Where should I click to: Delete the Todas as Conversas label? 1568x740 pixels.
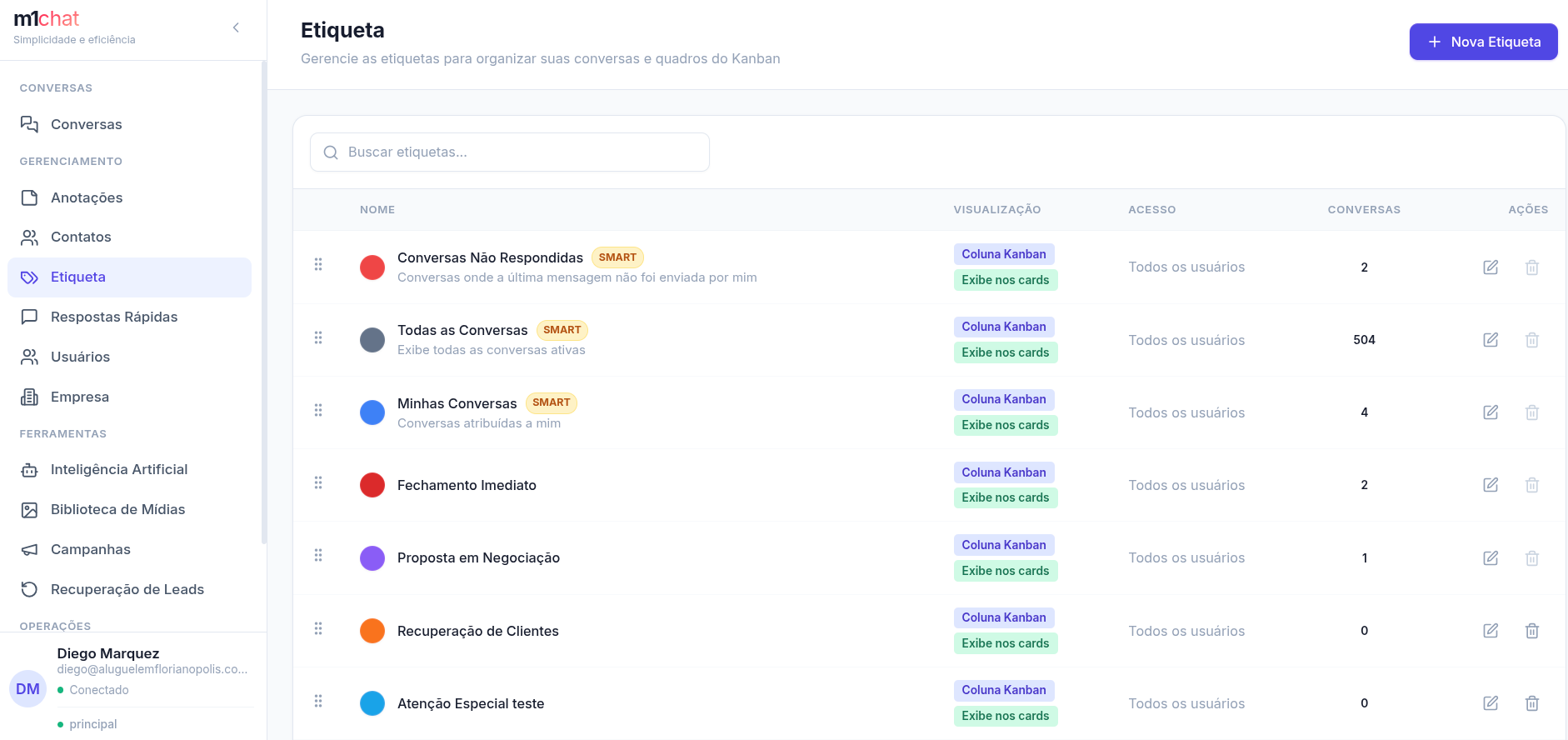click(1531, 340)
